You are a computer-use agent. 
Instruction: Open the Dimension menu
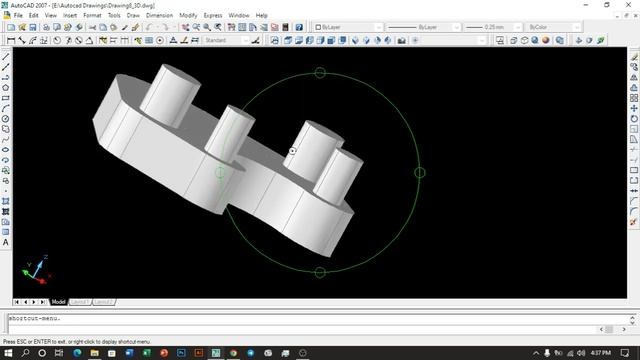pos(159,15)
